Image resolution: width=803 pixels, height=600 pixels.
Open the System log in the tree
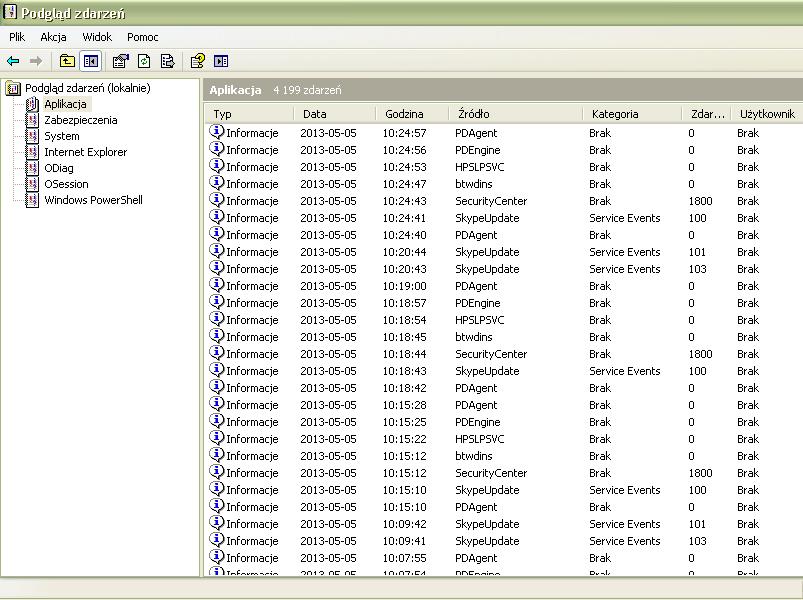point(61,136)
